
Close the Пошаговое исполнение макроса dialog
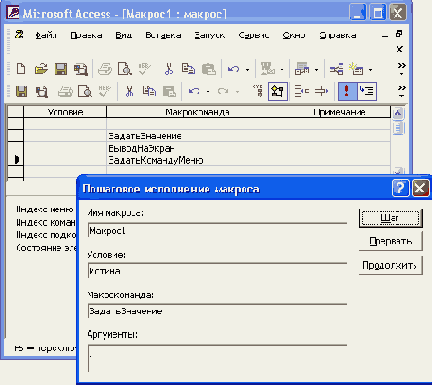point(420,188)
